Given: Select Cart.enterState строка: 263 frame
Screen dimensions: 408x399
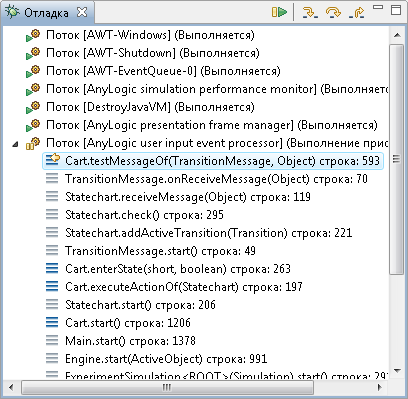Looking at the screenshot, I should pos(178,269).
